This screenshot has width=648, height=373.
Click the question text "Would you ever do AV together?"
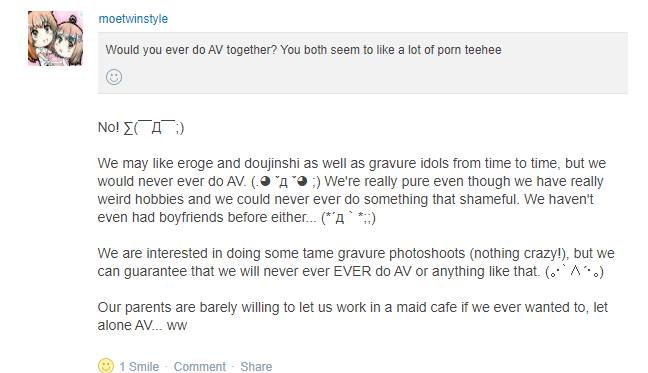[x=191, y=50]
